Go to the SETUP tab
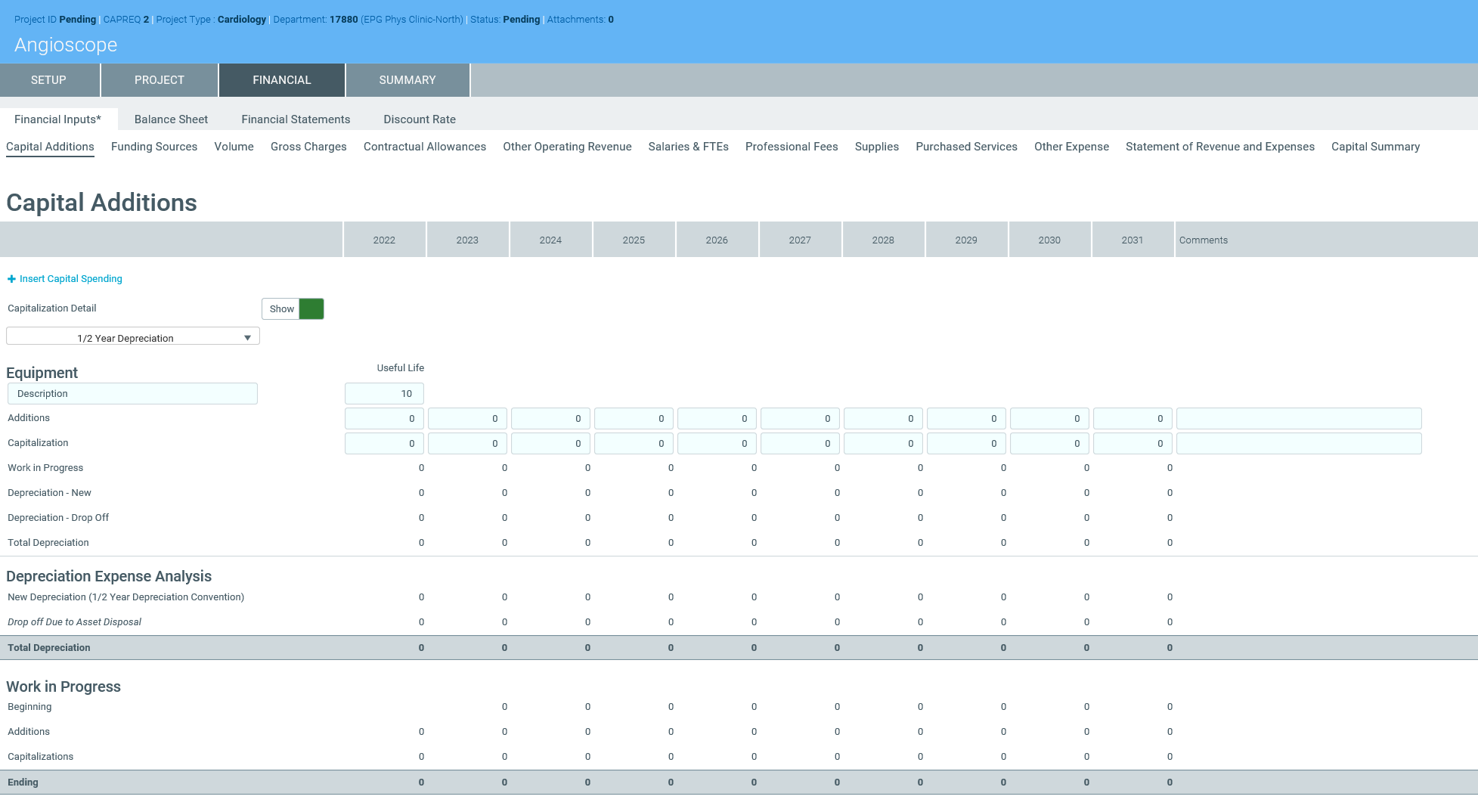Screen dimensions: 1478x812 [x=48, y=80]
